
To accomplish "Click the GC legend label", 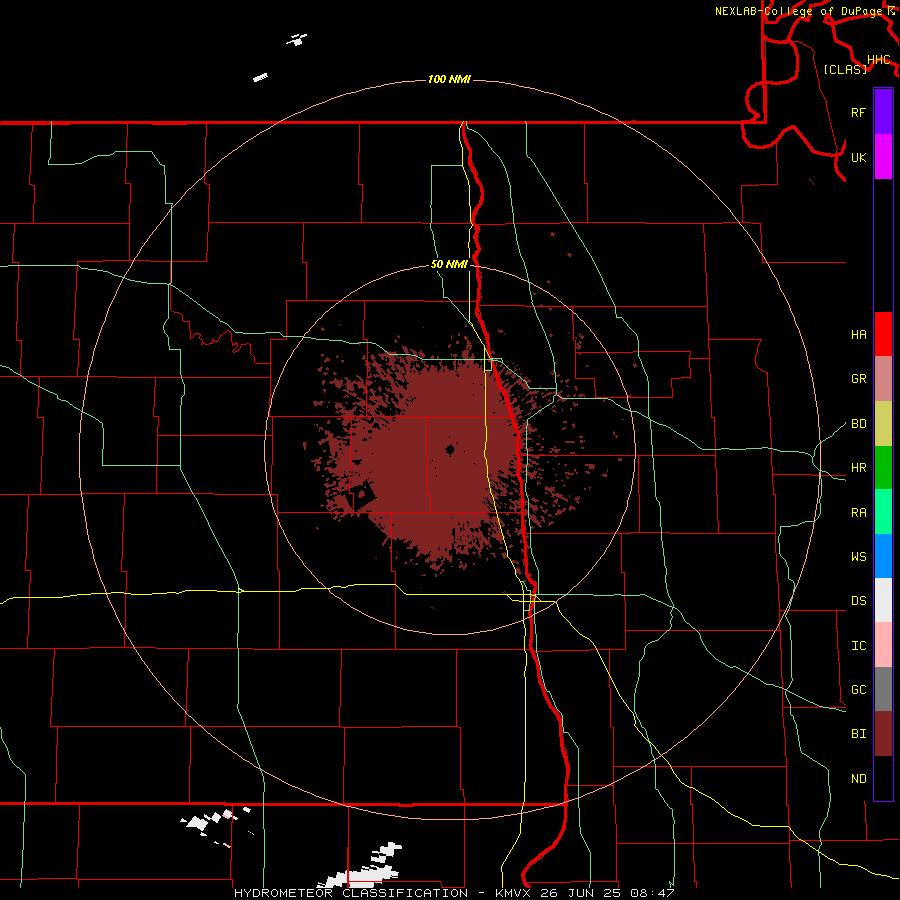I will click(858, 690).
